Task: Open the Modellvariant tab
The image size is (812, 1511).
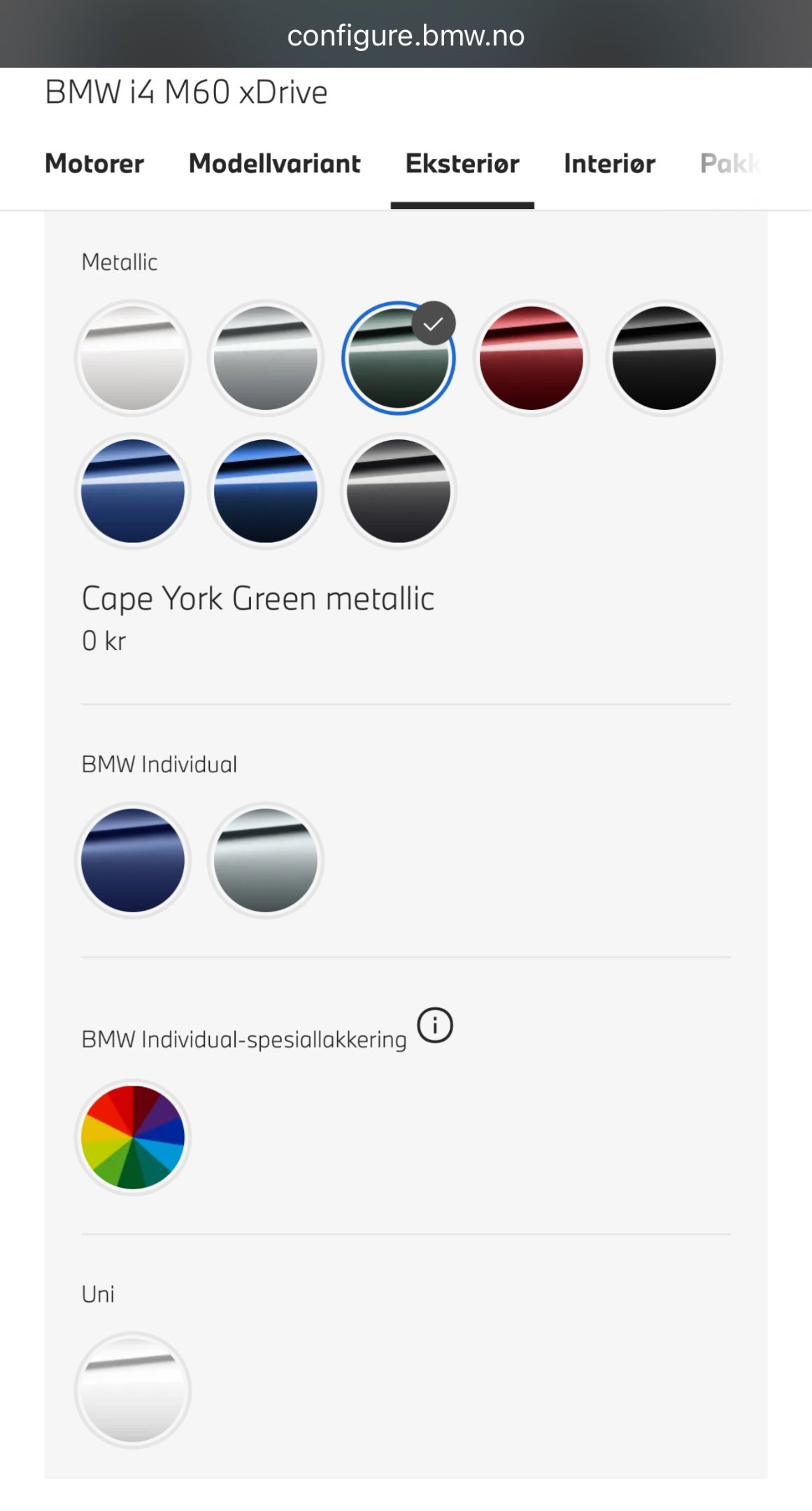Action: coord(275,164)
